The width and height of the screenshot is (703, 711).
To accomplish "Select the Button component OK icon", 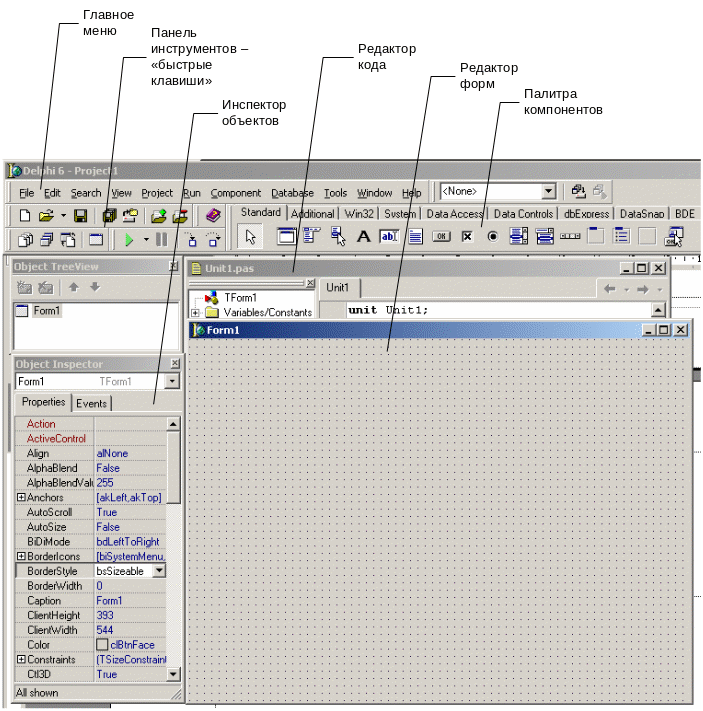I will 441,236.
